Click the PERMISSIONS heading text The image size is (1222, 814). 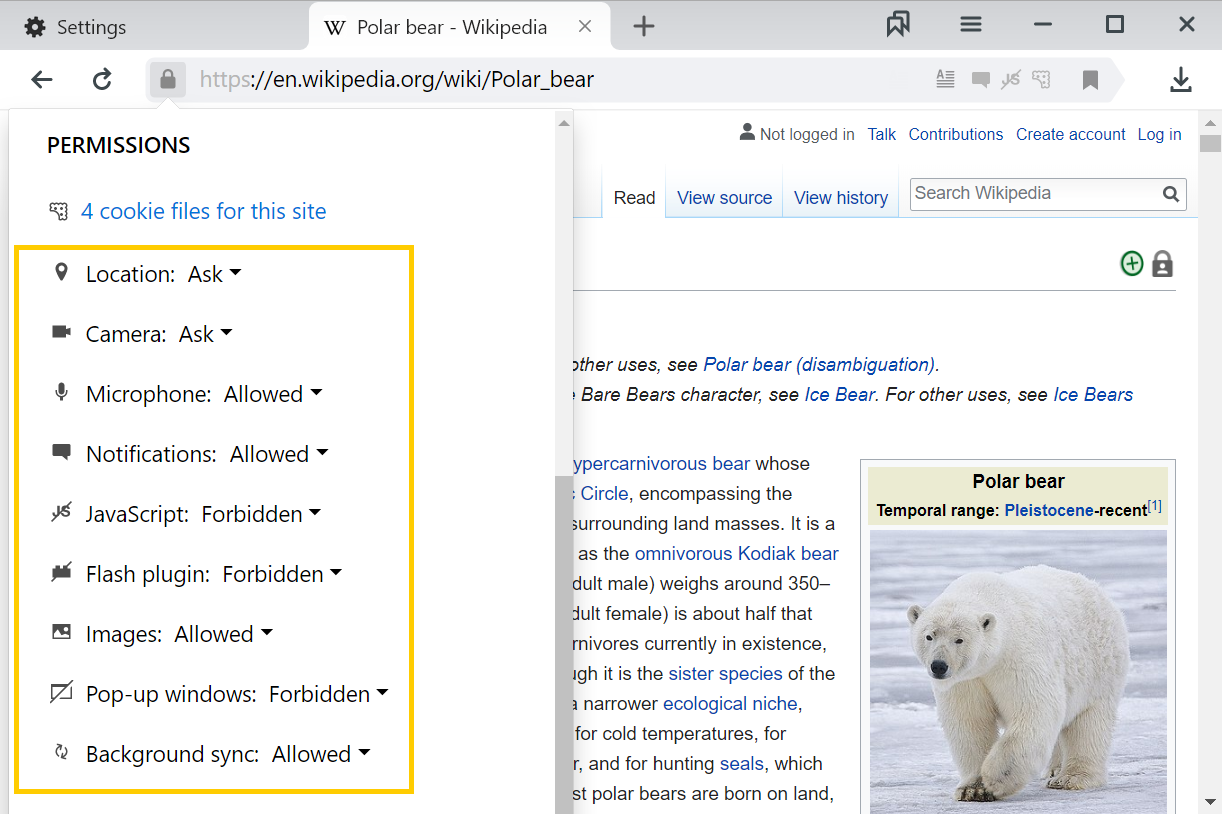click(119, 145)
